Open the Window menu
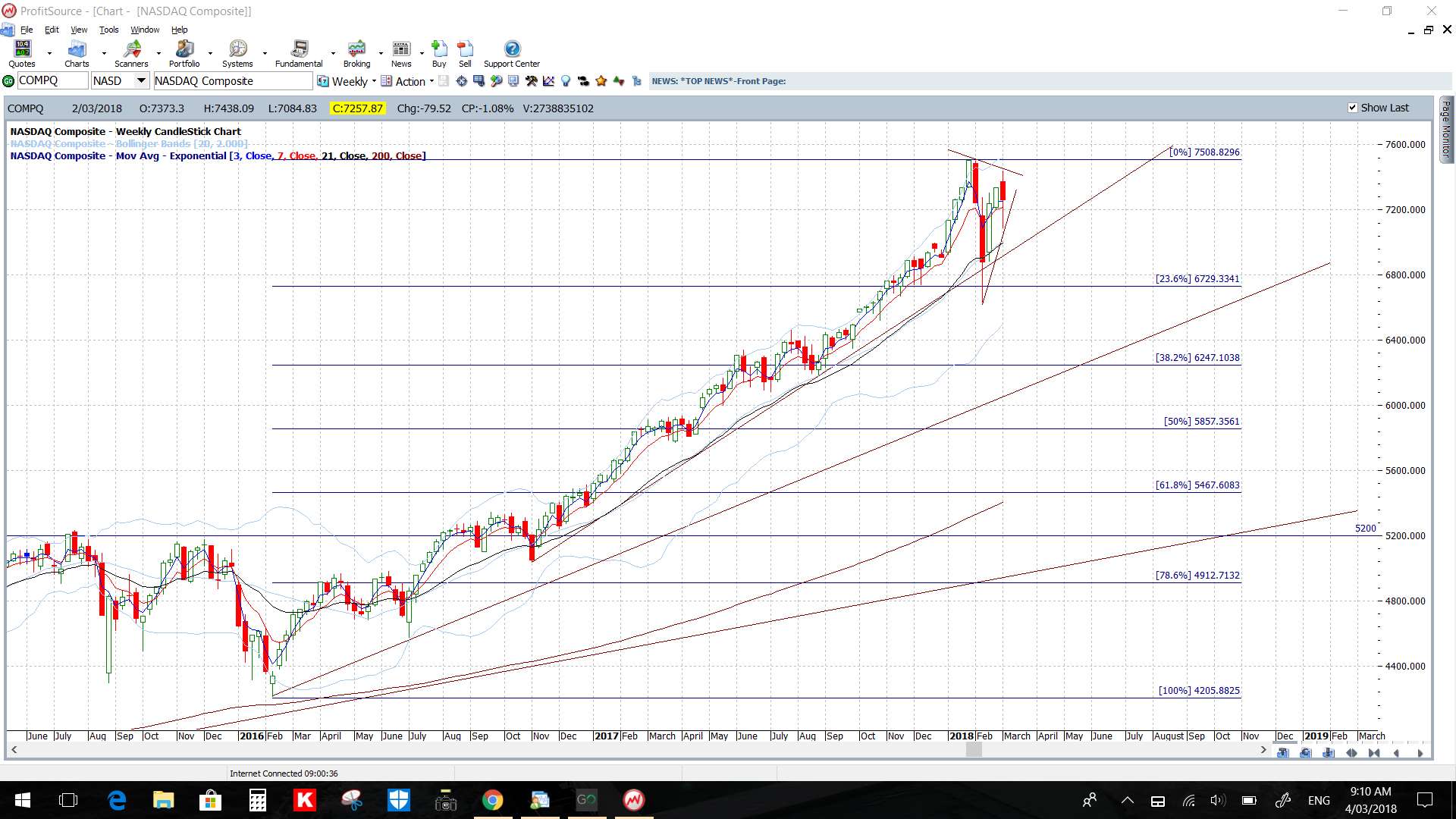This screenshot has height=819, width=1456. click(x=145, y=30)
